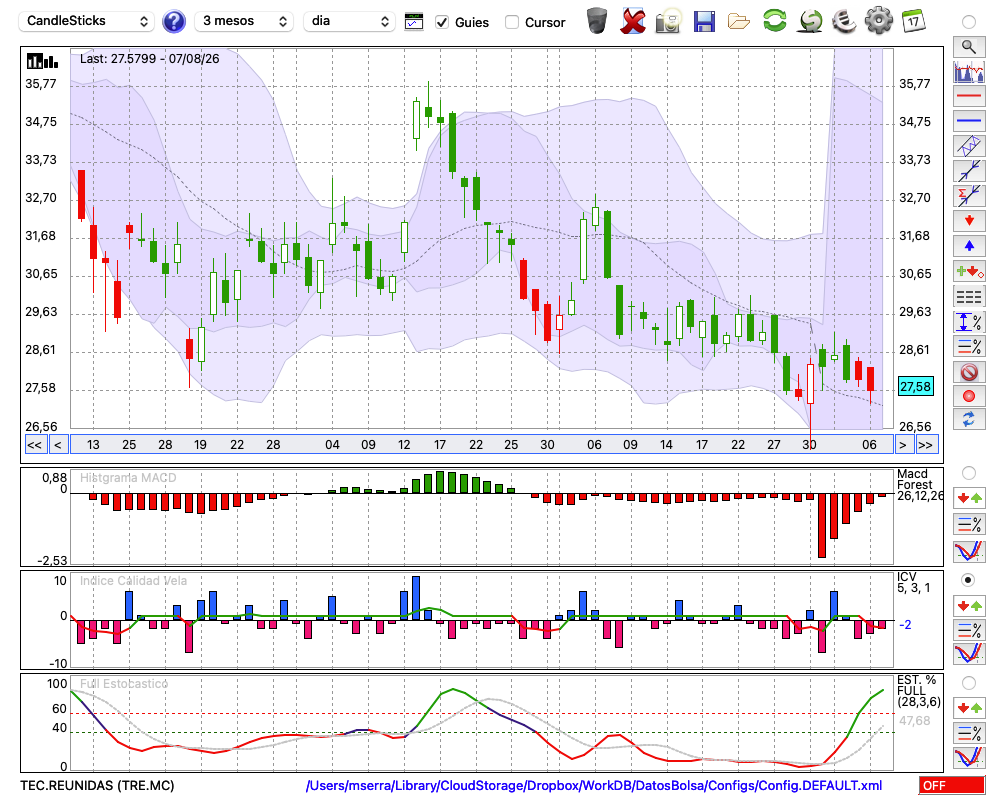Click the >> jump to end button
The width and height of the screenshot is (1000, 800).
(925, 445)
